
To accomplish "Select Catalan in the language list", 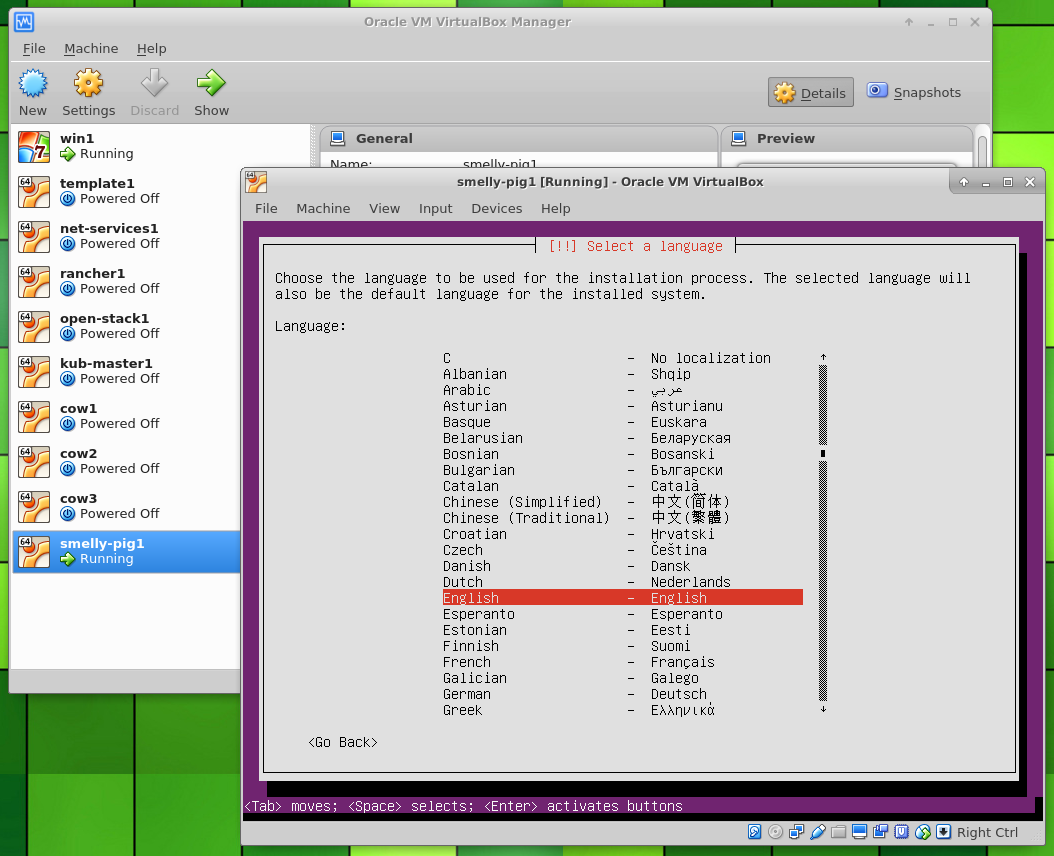I will point(622,486).
